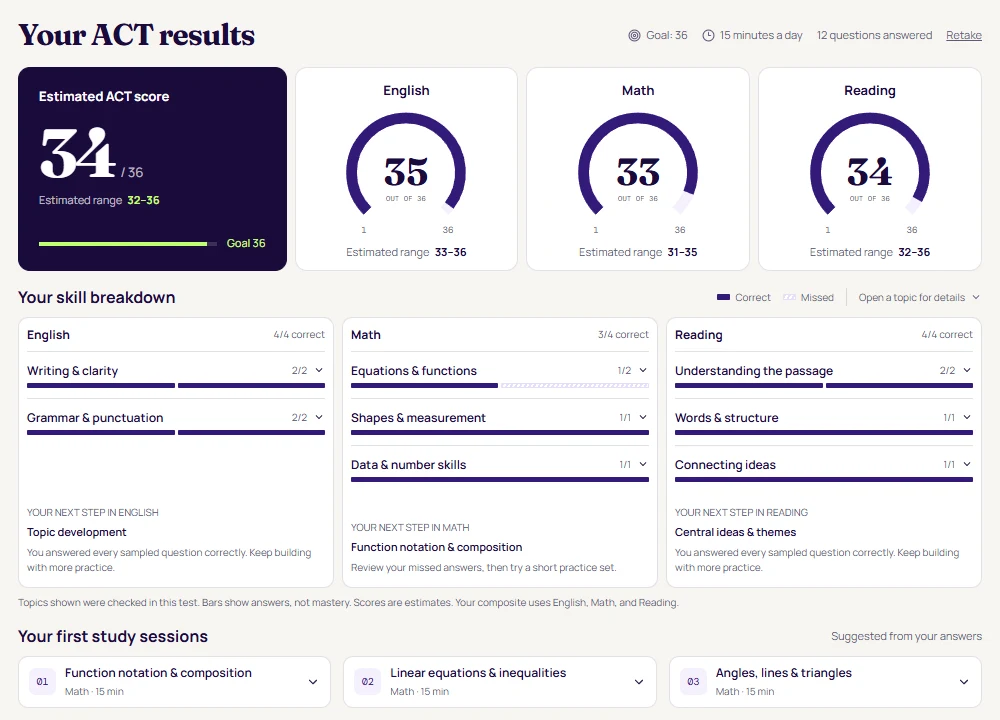Click the Retake link
This screenshot has height=720, width=1000.
(x=964, y=35)
